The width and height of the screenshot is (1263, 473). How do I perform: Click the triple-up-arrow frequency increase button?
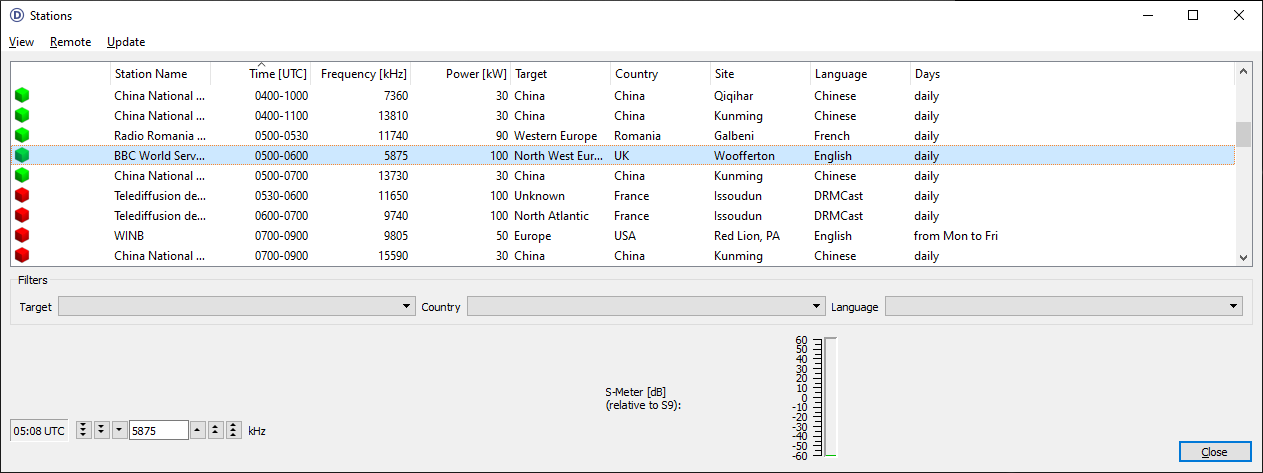[233, 430]
